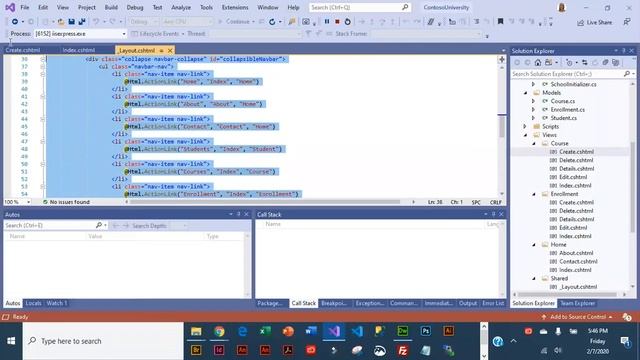
Task: Click the editor vertical scrollbar thumb
Action: pos(502,127)
